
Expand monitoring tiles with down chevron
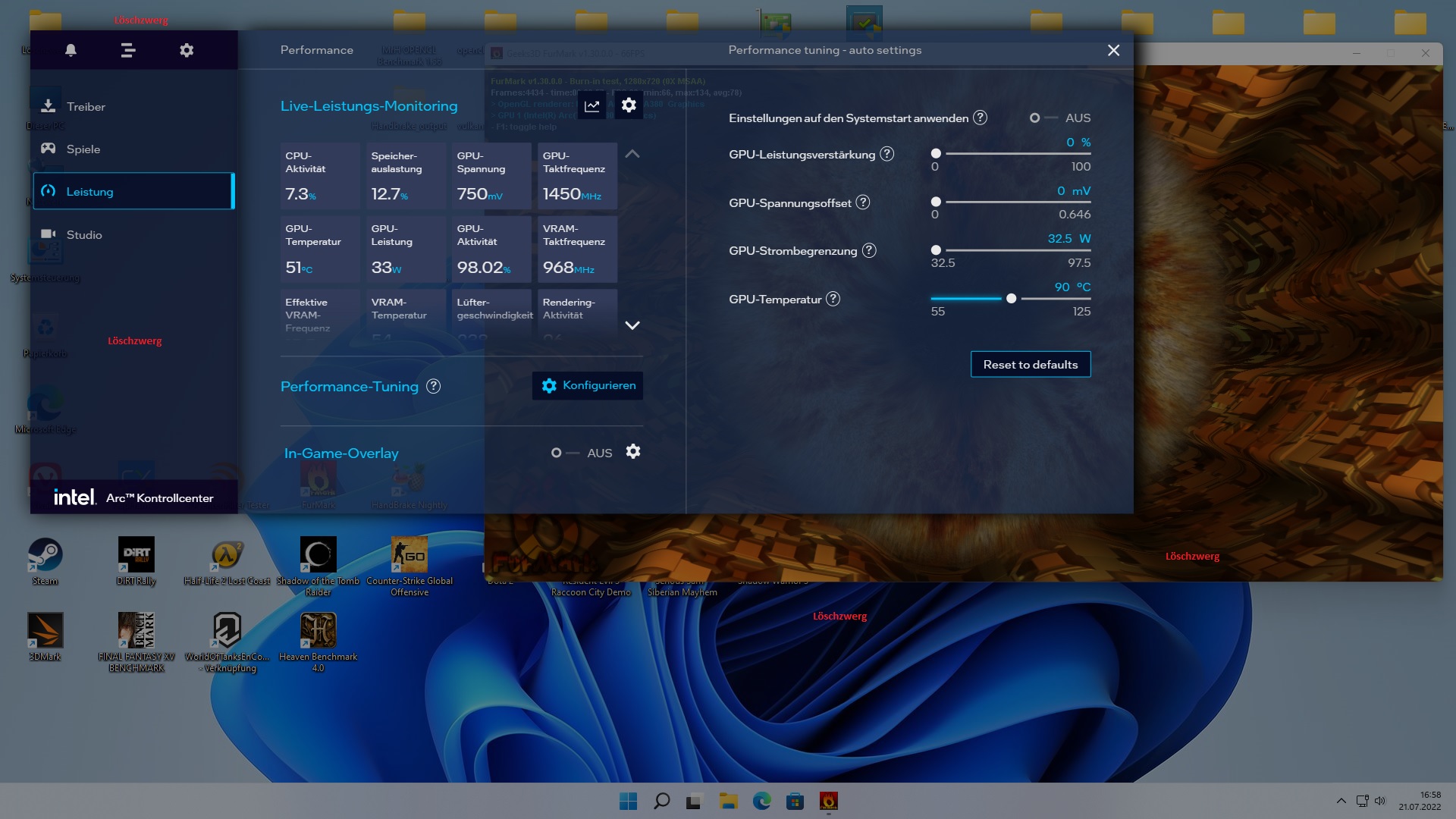(x=632, y=325)
